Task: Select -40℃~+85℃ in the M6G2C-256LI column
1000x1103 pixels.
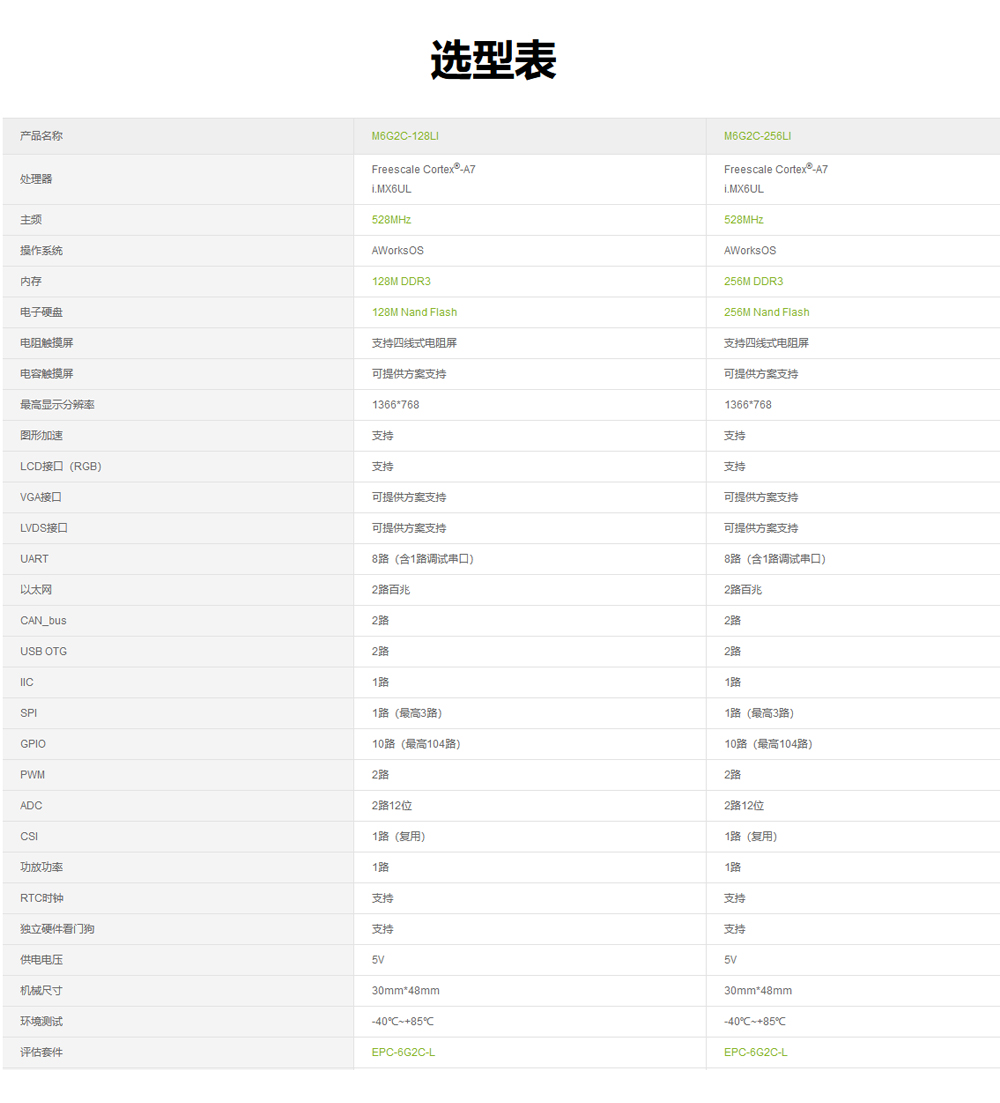Action: 755,1022
